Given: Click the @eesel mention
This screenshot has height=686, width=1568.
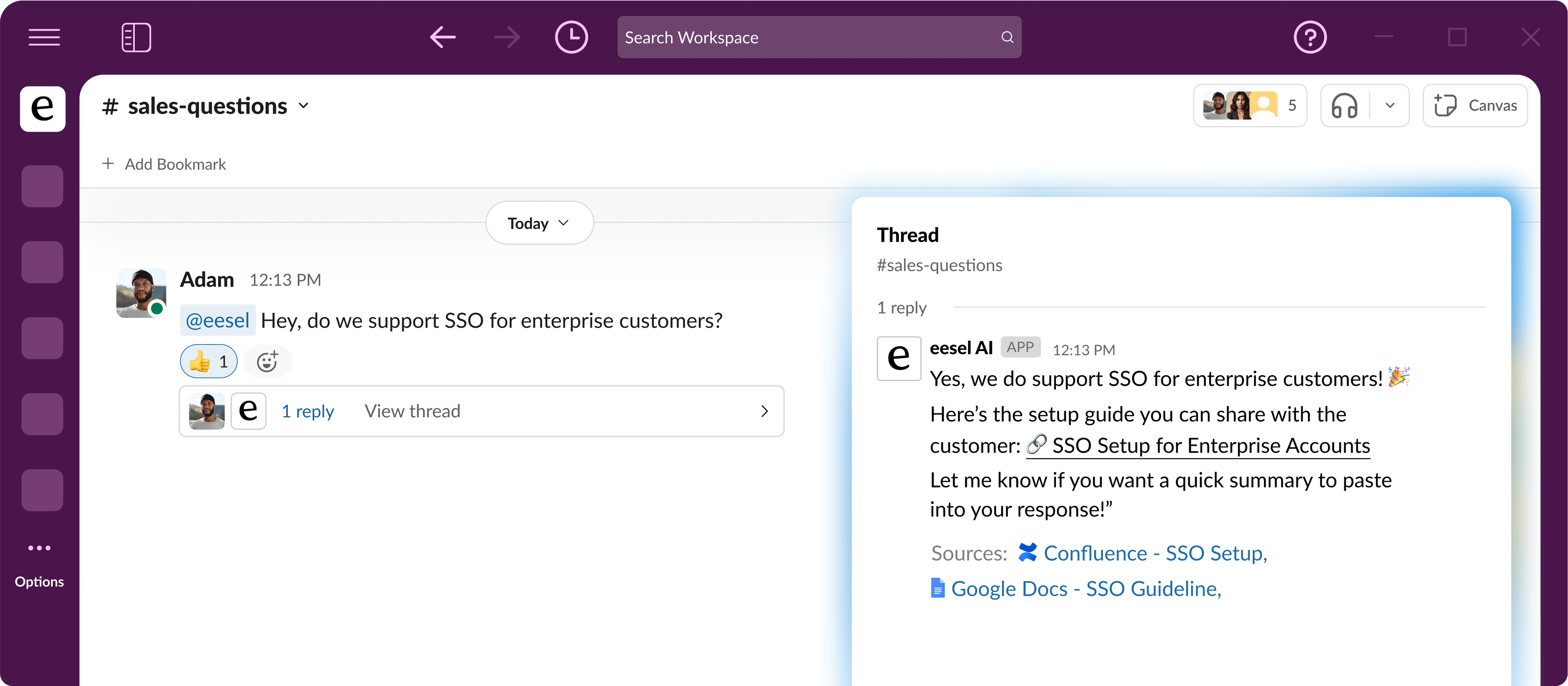Looking at the screenshot, I should pyautogui.click(x=217, y=320).
